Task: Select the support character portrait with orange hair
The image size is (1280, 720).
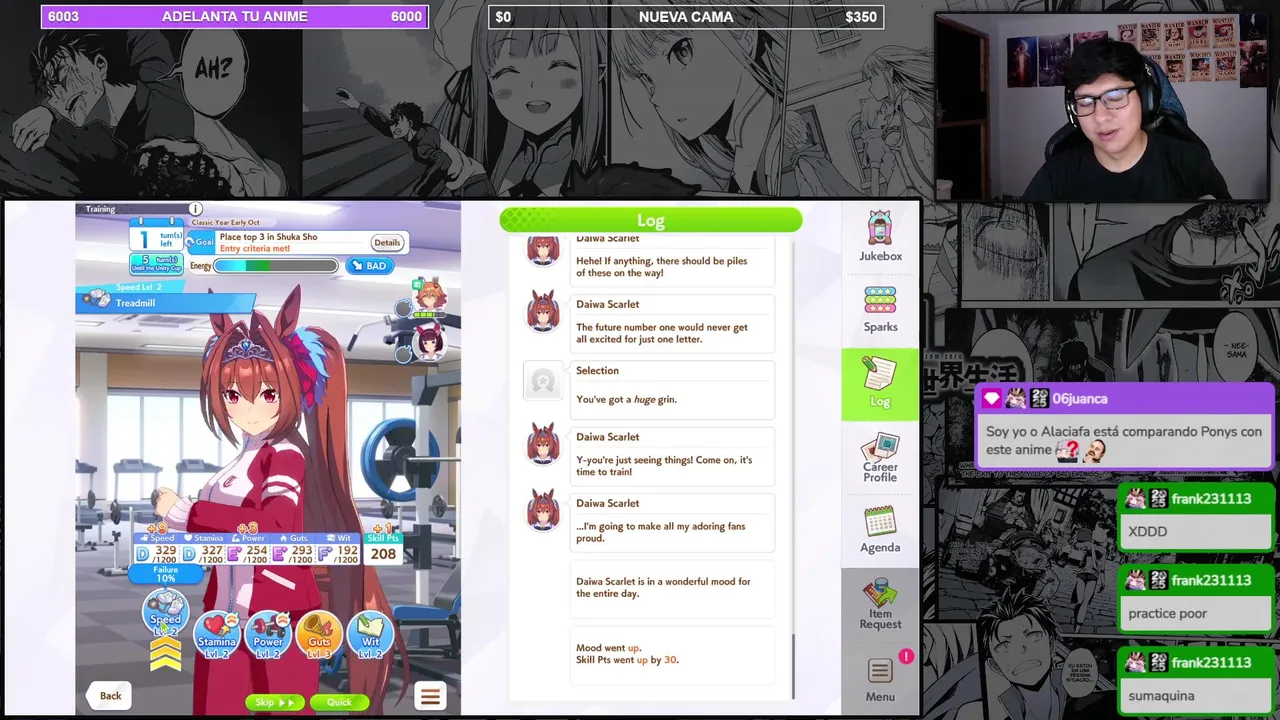Action: point(430,296)
